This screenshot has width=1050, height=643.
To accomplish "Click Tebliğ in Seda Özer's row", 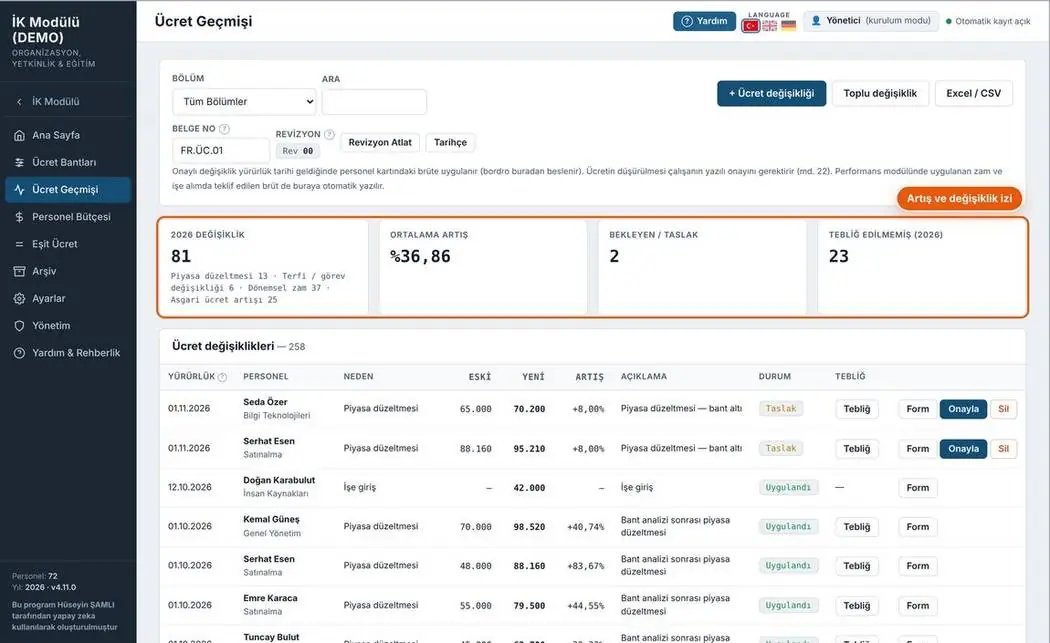I will pos(856,409).
